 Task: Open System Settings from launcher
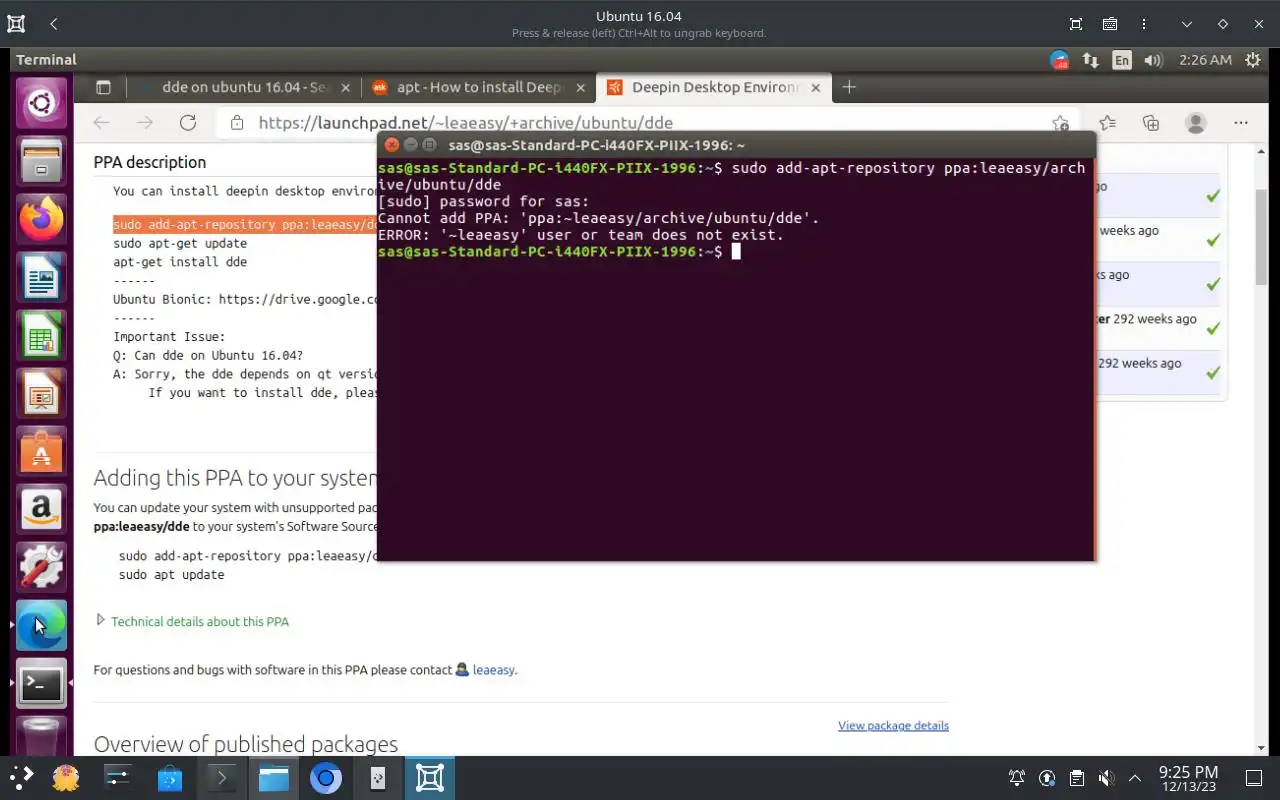(41, 568)
